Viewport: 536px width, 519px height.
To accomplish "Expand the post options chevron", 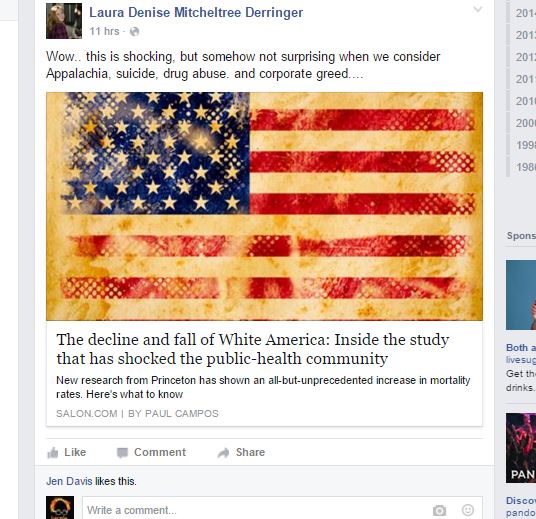I will coord(478,9).
